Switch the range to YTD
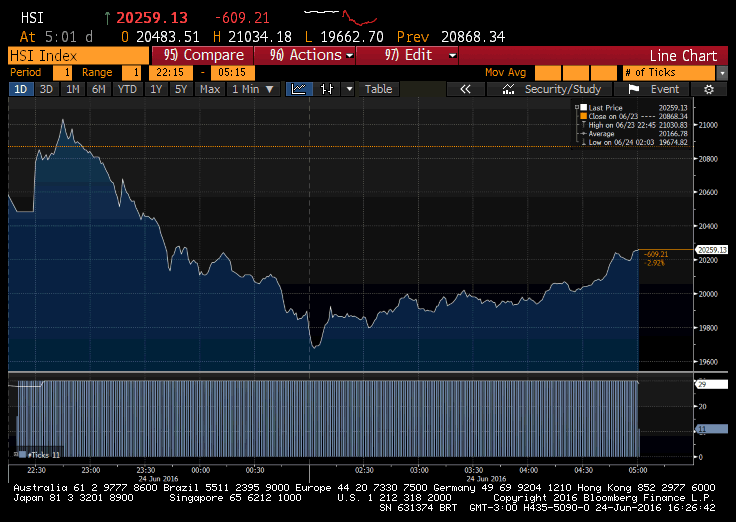The width and height of the screenshot is (736, 522). 127,89
